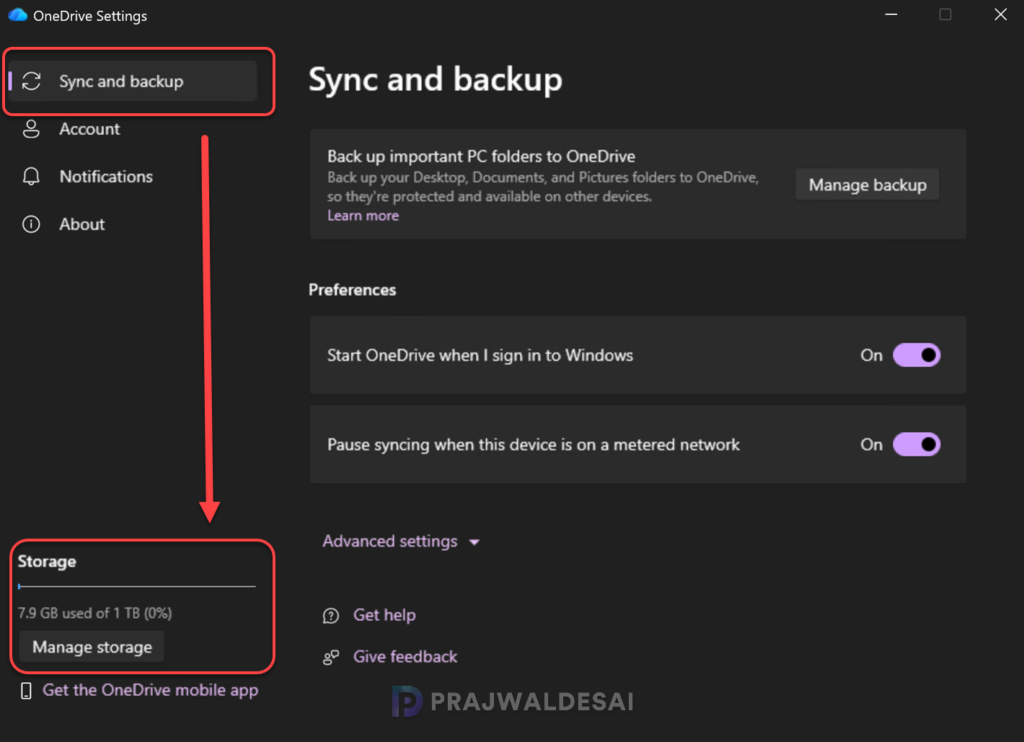Disable pause syncing on metered network toggle
The height and width of the screenshot is (742, 1024).
click(x=916, y=445)
